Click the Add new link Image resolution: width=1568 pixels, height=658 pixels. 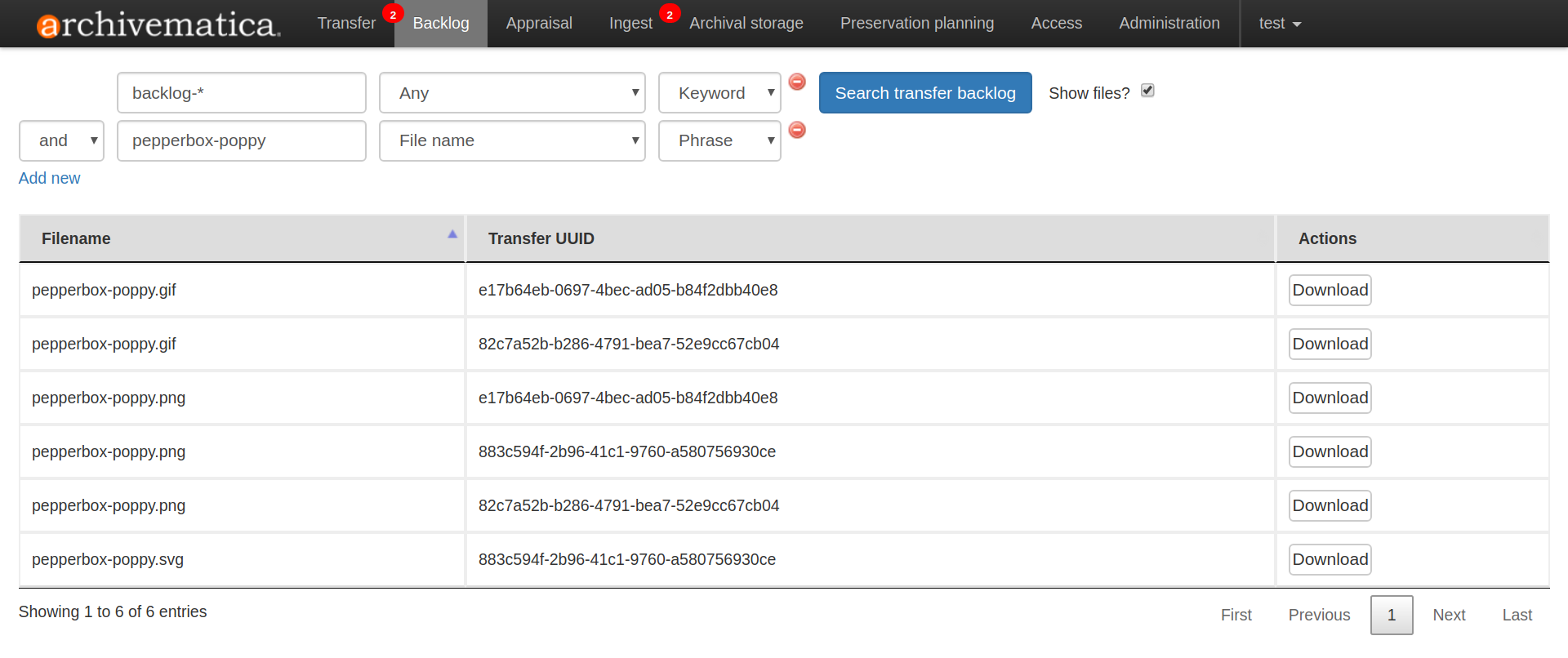(x=49, y=178)
